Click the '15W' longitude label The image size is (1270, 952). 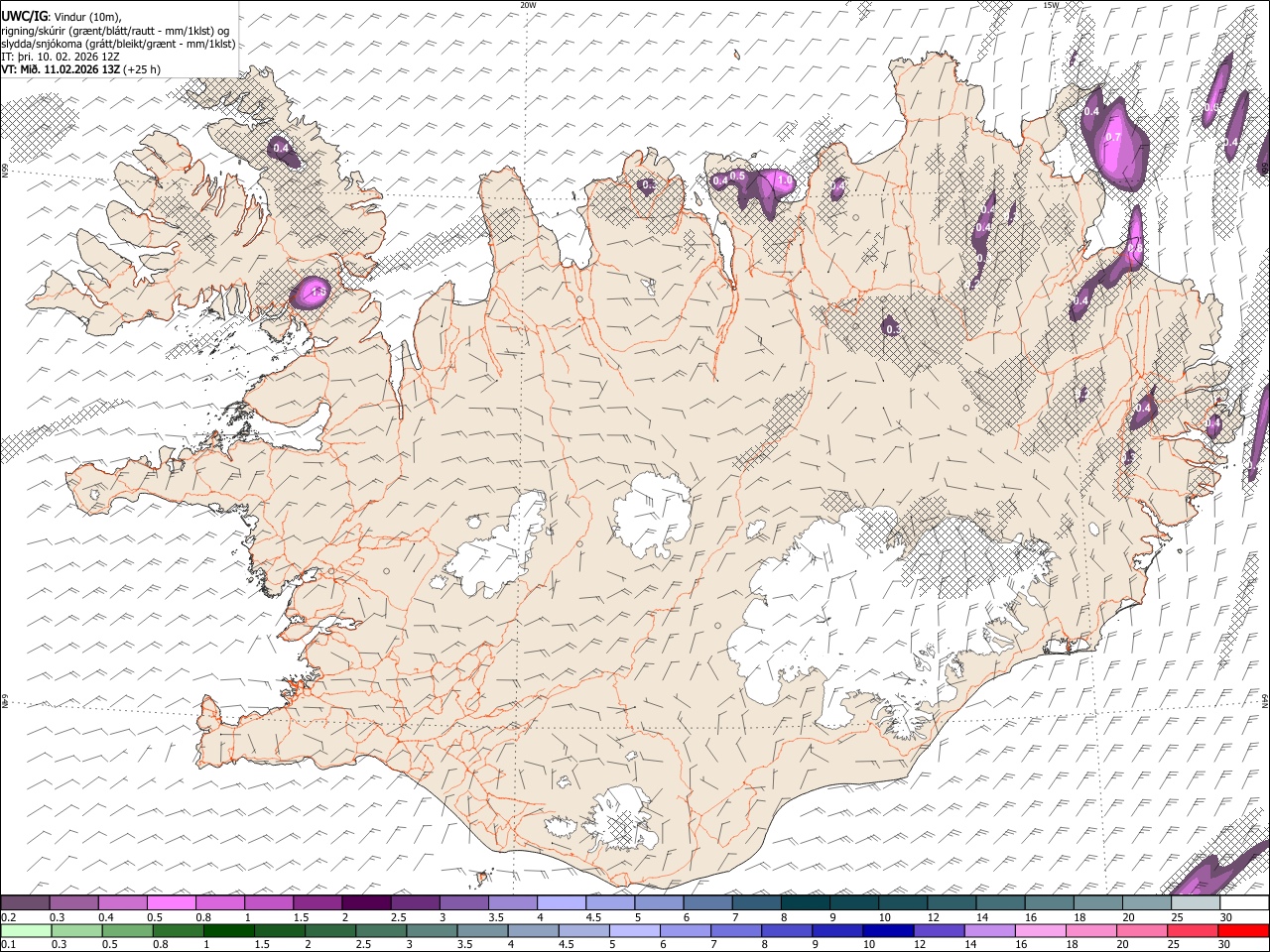point(1051,5)
